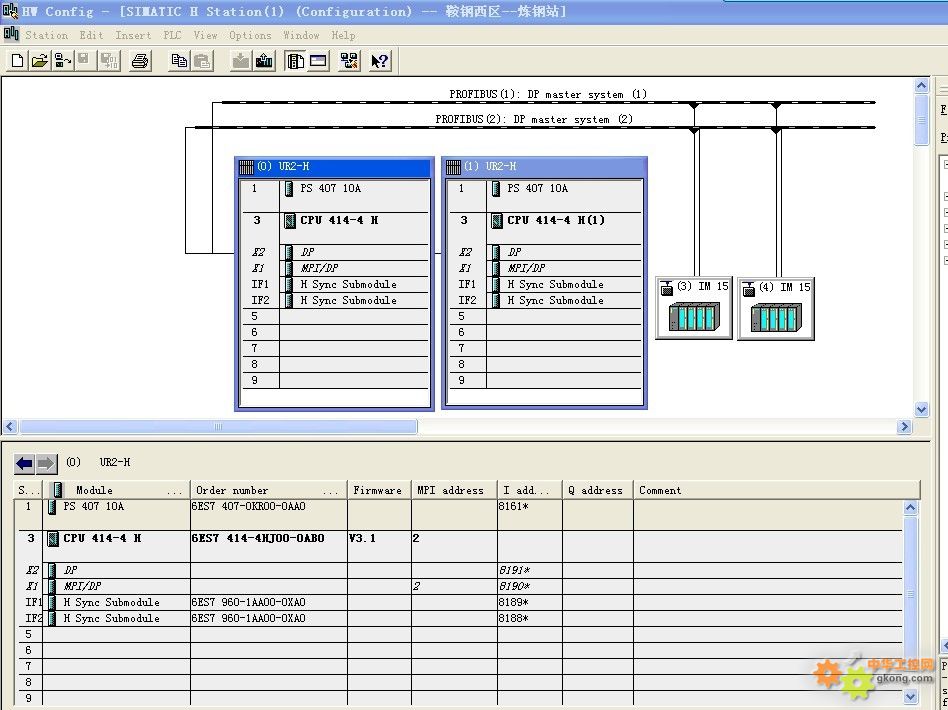Click the (0) UR2-H rack title bar
948x710 pixels.
pos(334,167)
